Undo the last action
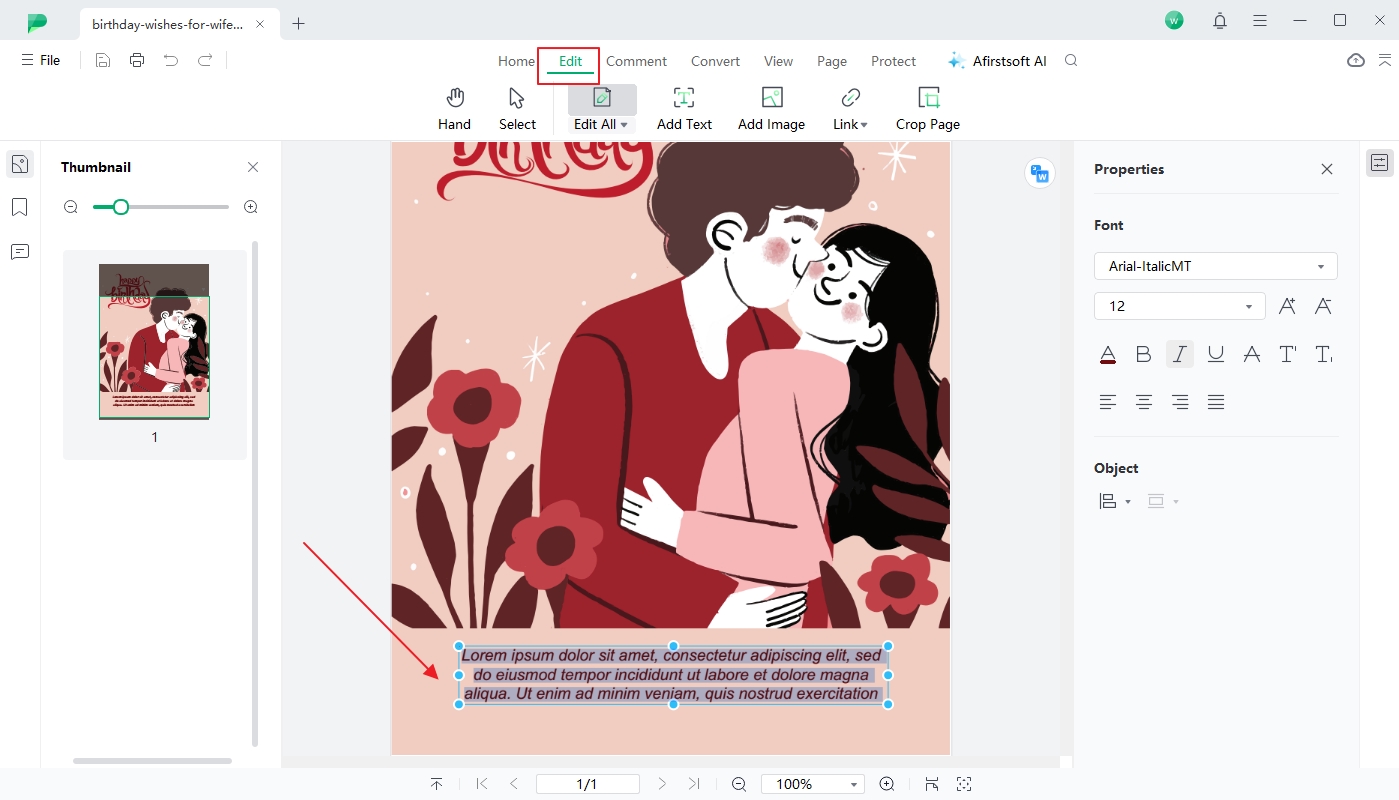The width and height of the screenshot is (1399, 800). [171, 60]
